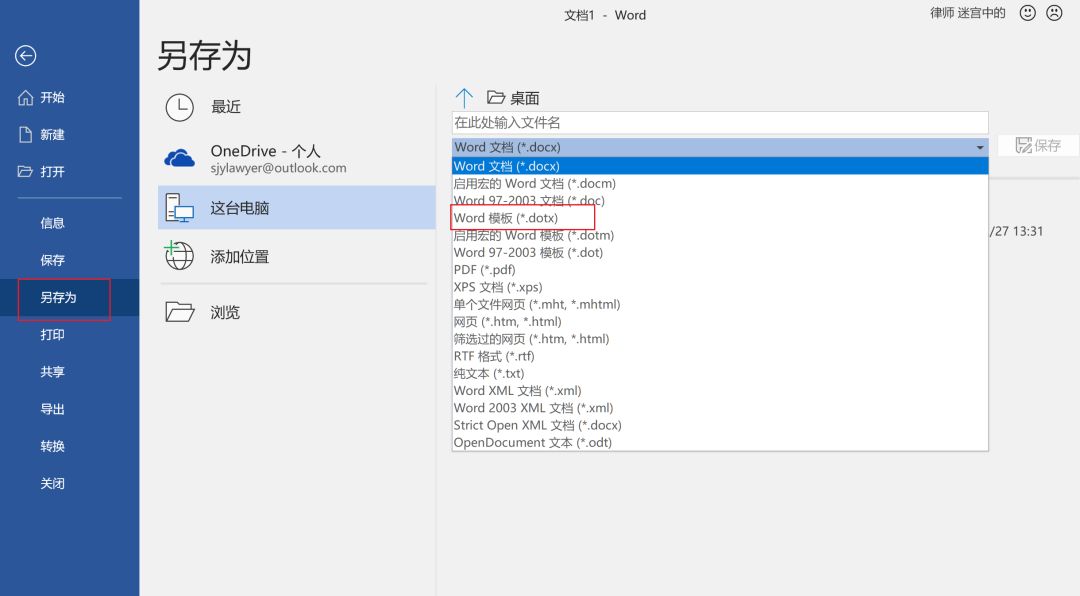
Task: Send a smile feedback face
Action: click(x=1028, y=13)
